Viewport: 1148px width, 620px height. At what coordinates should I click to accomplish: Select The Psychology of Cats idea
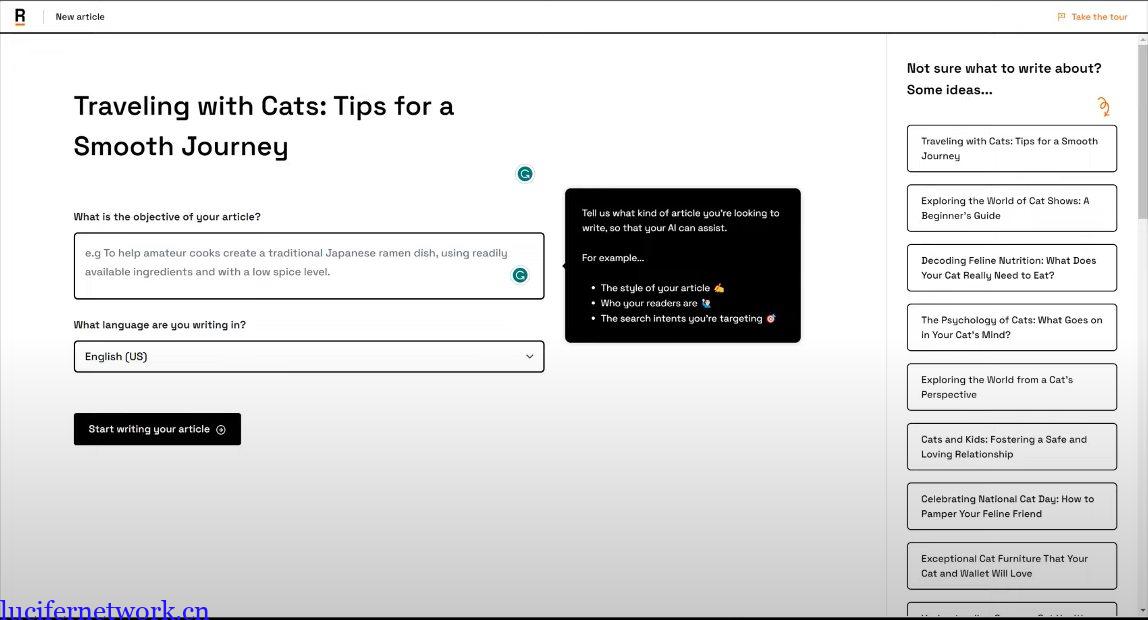pos(1011,328)
